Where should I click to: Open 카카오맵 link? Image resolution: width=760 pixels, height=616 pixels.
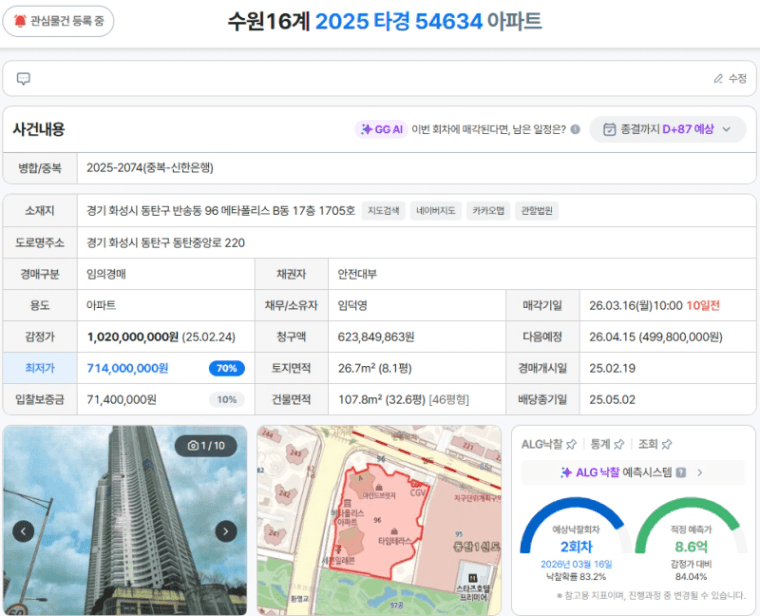pos(488,211)
